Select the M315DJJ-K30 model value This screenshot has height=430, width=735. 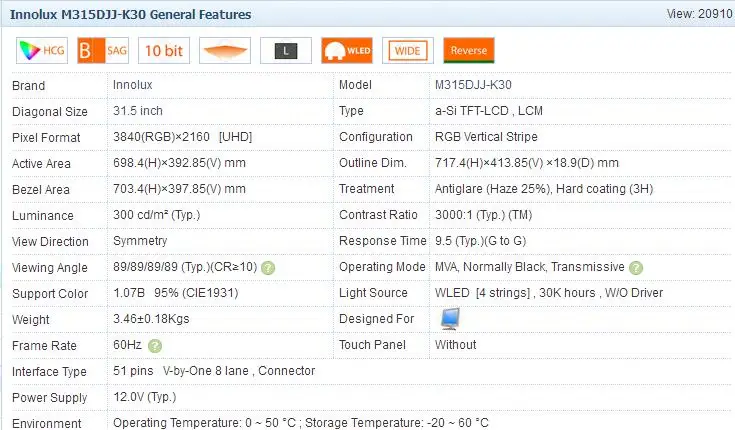473,85
